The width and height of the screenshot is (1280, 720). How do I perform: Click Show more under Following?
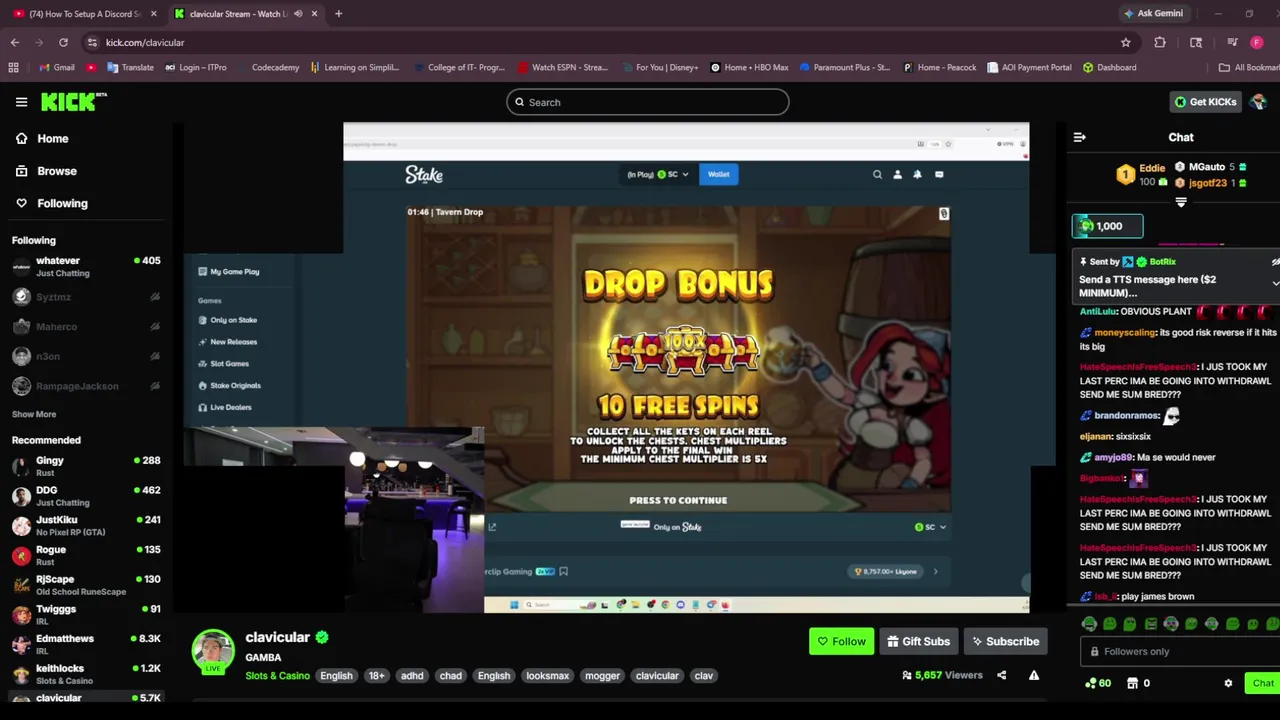34,414
